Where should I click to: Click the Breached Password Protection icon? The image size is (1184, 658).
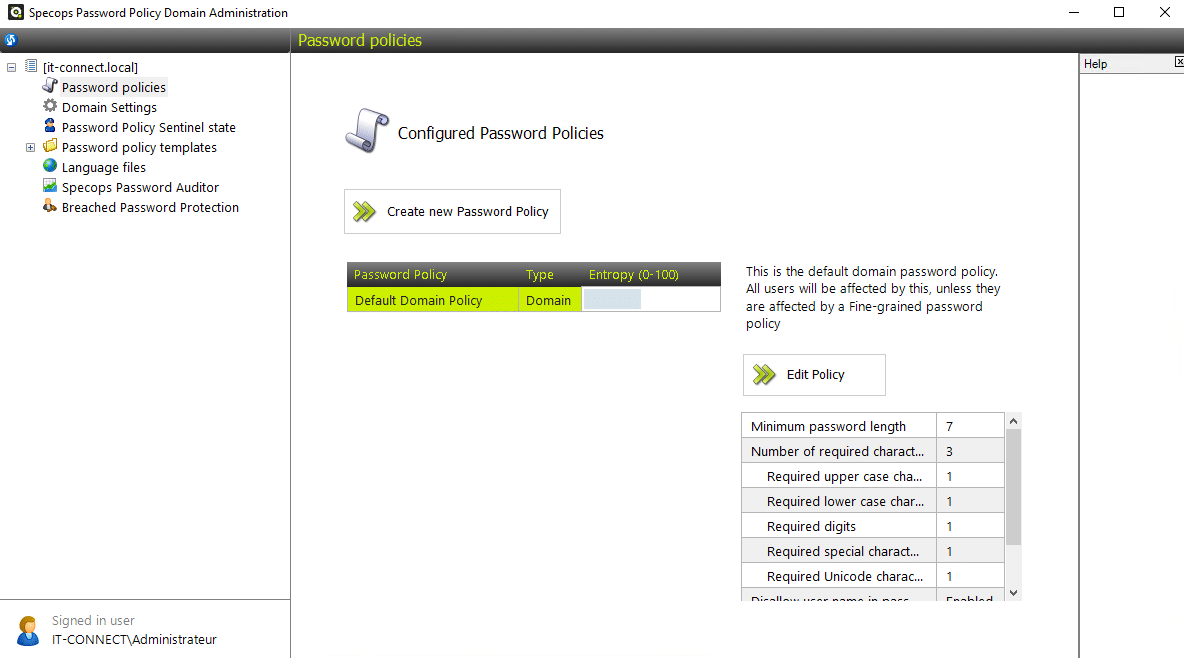coord(50,207)
